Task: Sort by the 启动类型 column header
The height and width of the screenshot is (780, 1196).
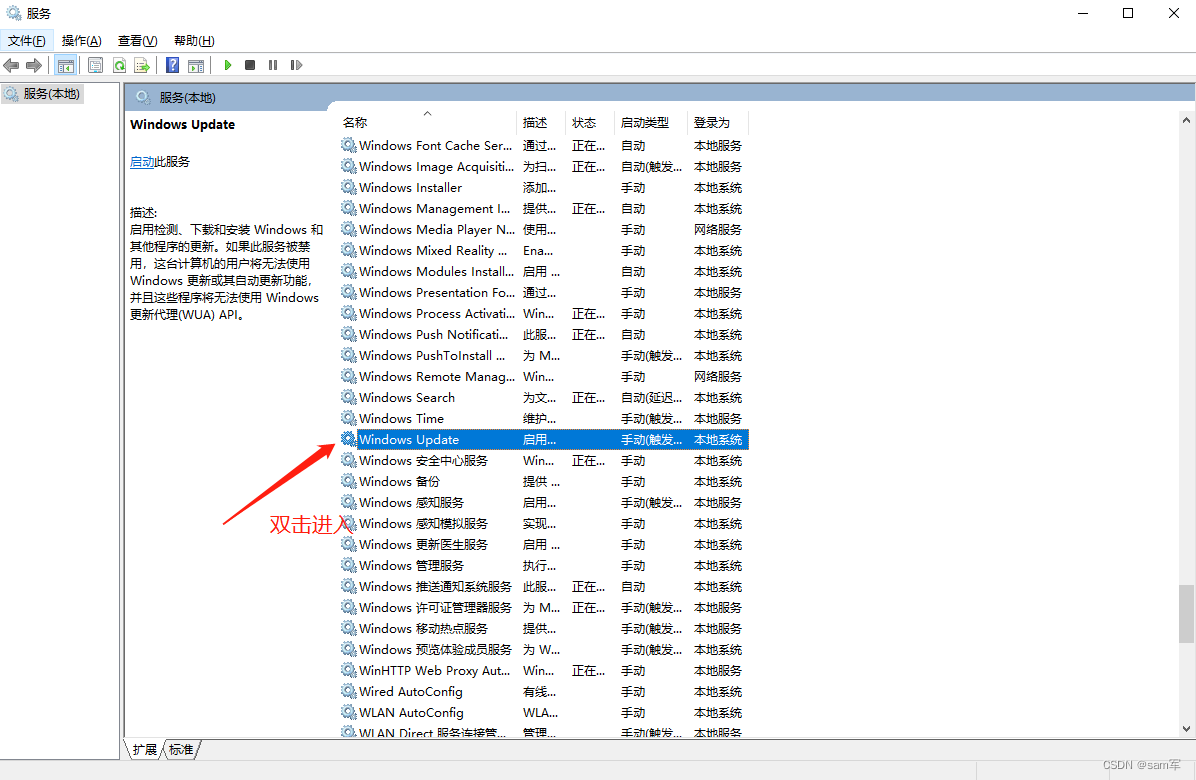Action: tap(651, 122)
